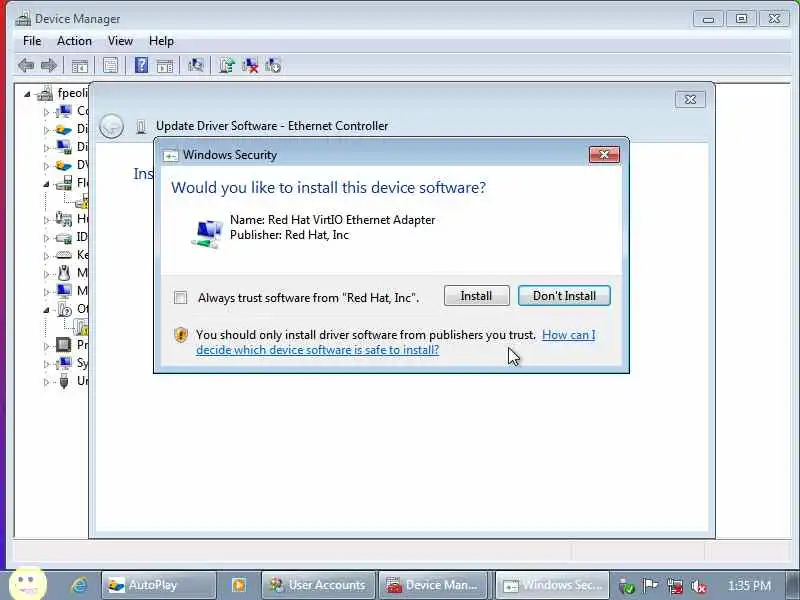Select the fpeoli computer root item
Viewport: 800px width, 600px height.
point(63,93)
